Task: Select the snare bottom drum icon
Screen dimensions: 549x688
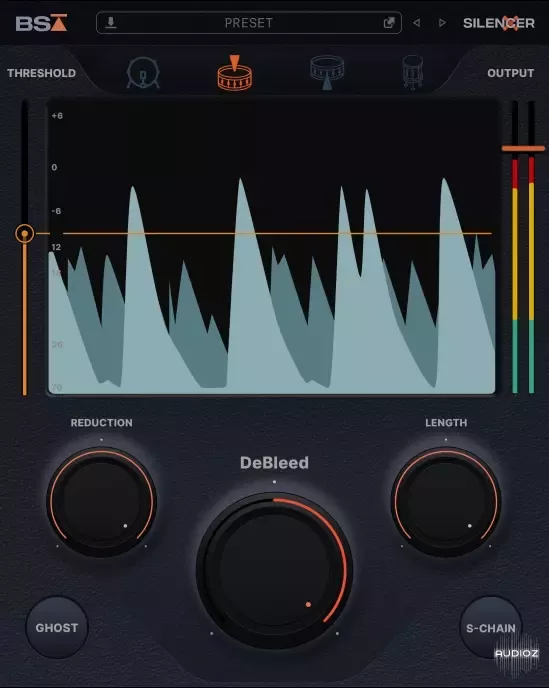Action: 327,72
